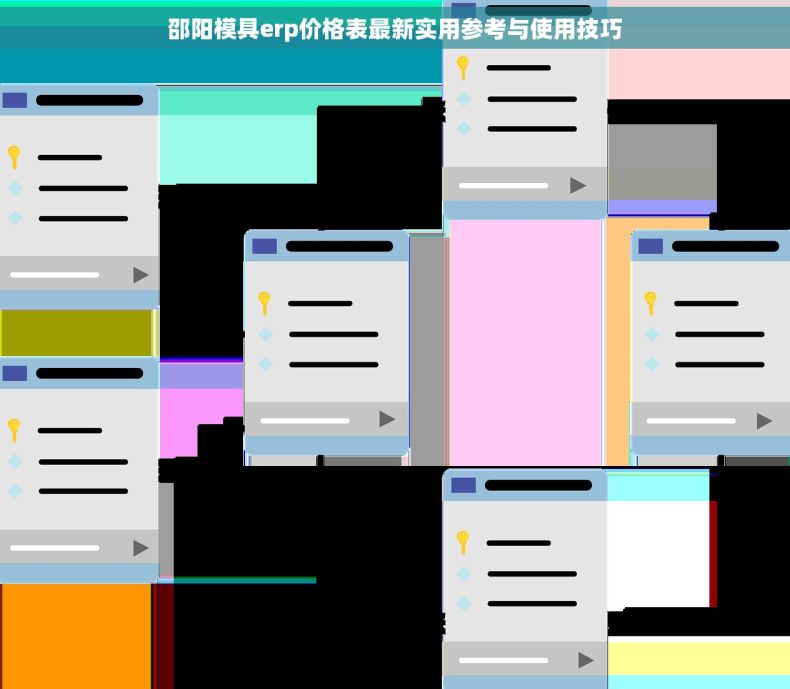Click the blue square icon in the top-left window header
790x689 pixels.
coord(15,100)
